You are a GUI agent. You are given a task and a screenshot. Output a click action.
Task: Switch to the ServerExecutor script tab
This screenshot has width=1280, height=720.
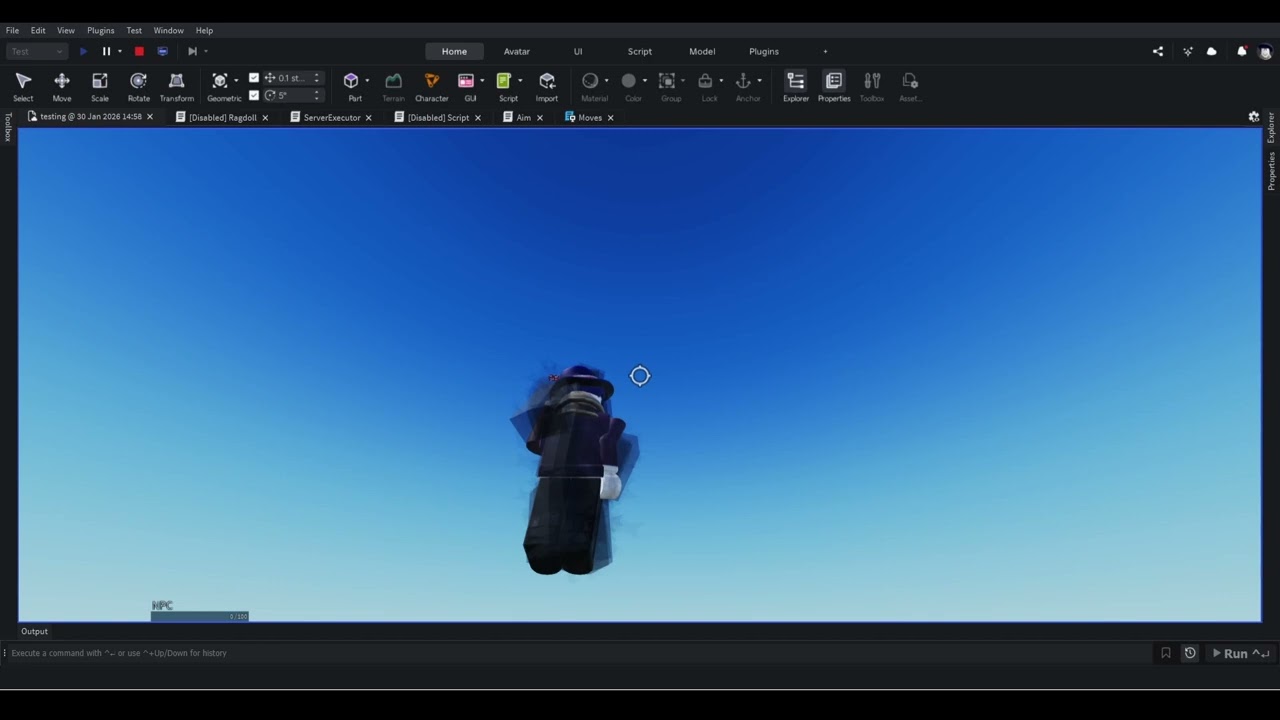pos(332,117)
